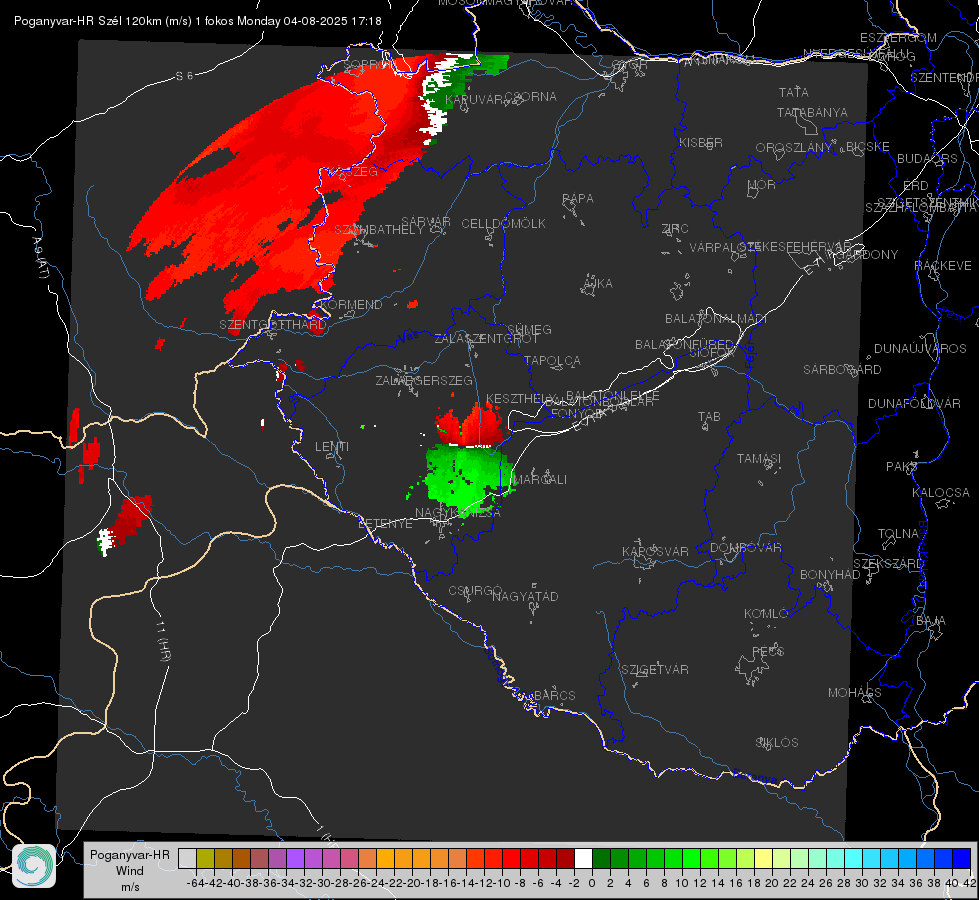This screenshot has width=979, height=900.
Task: Pick the pale yellow swatch in the wind scale
Action: [763, 858]
